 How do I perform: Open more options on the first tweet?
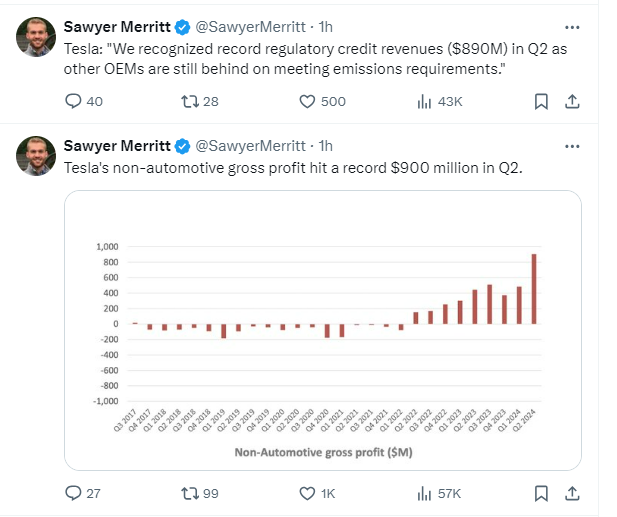572,27
